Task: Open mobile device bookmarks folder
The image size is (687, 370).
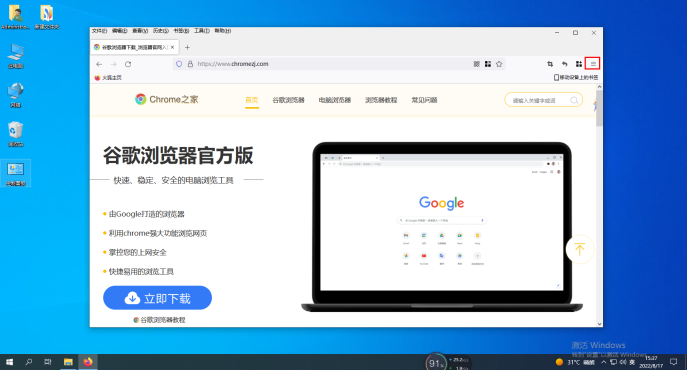Action: tap(576, 78)
